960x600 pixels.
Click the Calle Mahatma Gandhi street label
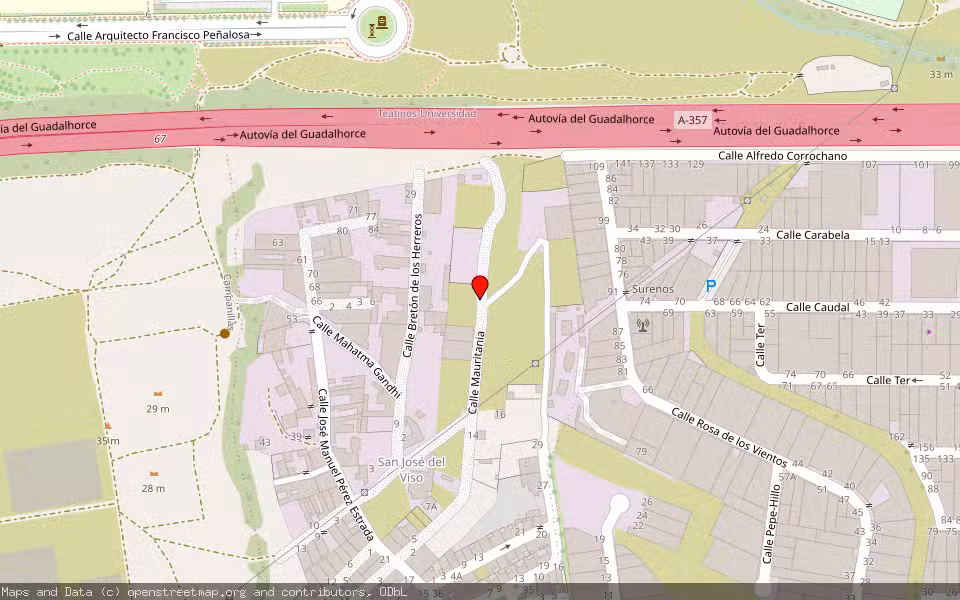(x=356, y=356)
